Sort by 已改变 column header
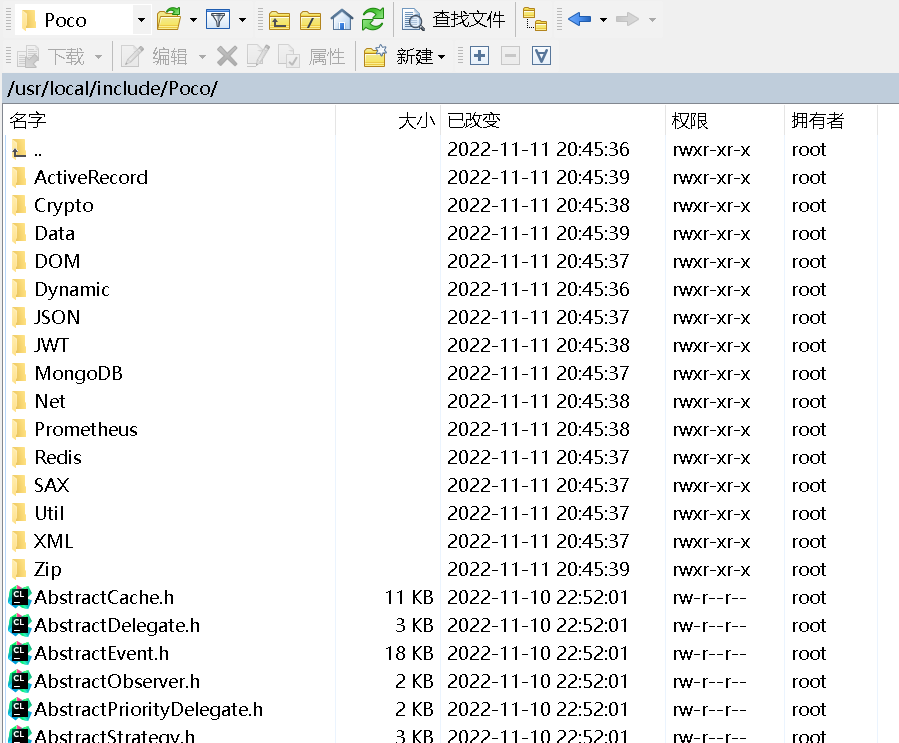 click(553, 120)
